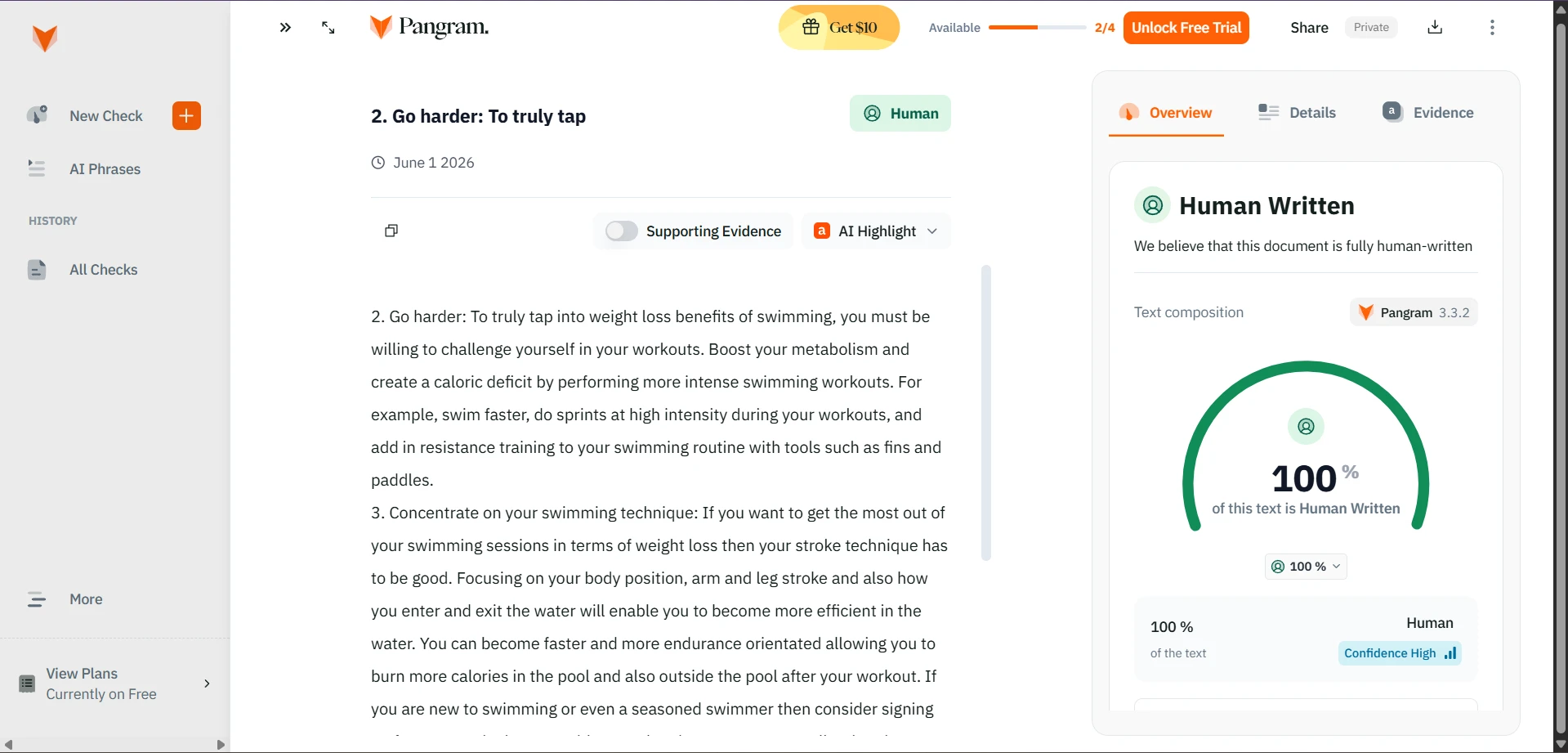This screenshot has width=1568, height=753.
Task: Toggle Supporting Evidence switch on
Action: [x=621, y=231]
